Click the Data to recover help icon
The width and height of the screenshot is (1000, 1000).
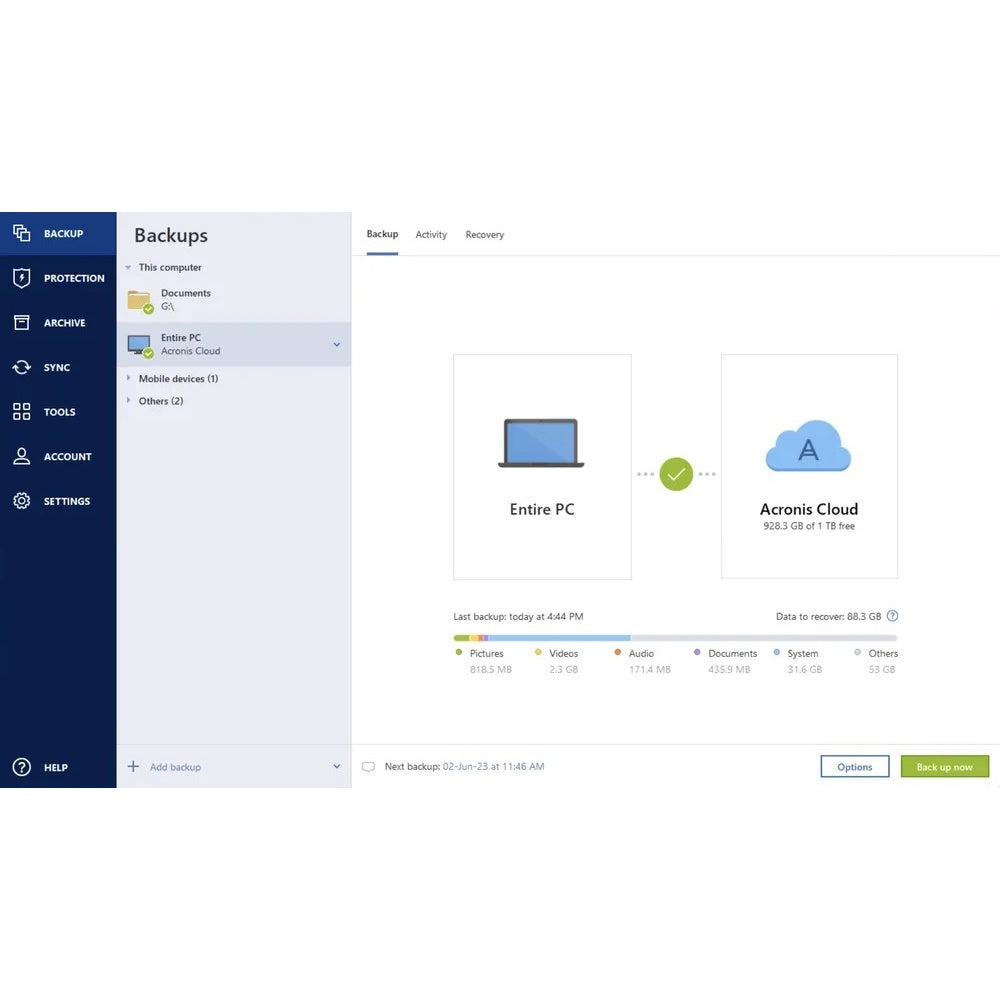click(893, 616)
